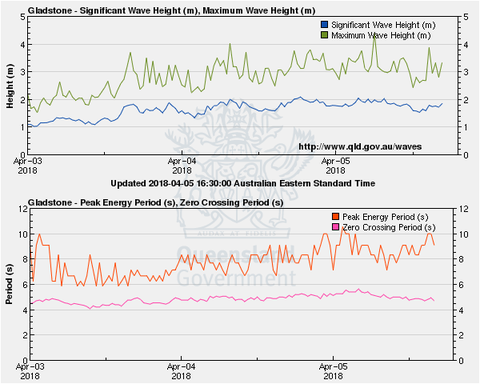The height and width of the screenshot is (384, 480).
Task: Click the right y-axis value 10 on the period chart
Action: [x=464, y=234]
